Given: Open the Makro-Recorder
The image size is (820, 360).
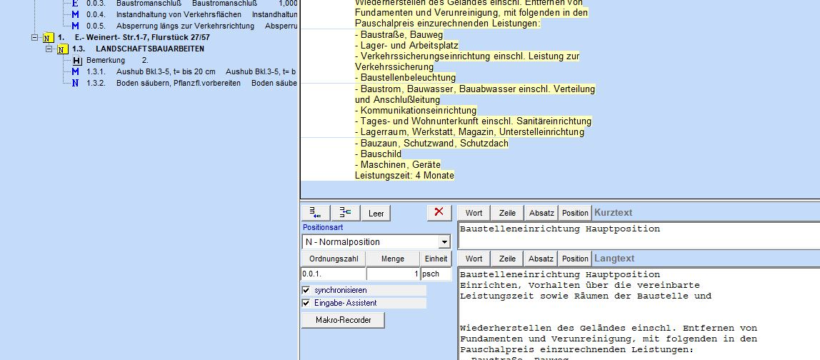Looking at the screenshot, I should coord(343,320).
